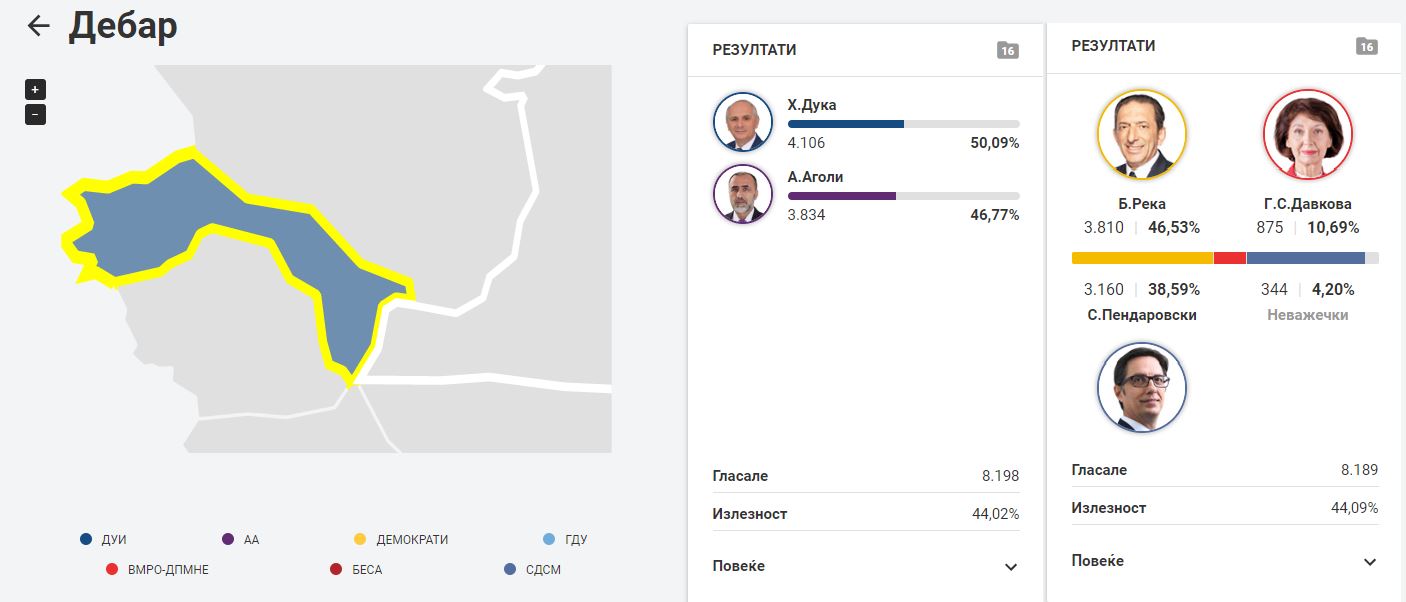
Task: Toggle the ВМРО-ДПМНЕ legend entry
Action: tap(157, 570)
